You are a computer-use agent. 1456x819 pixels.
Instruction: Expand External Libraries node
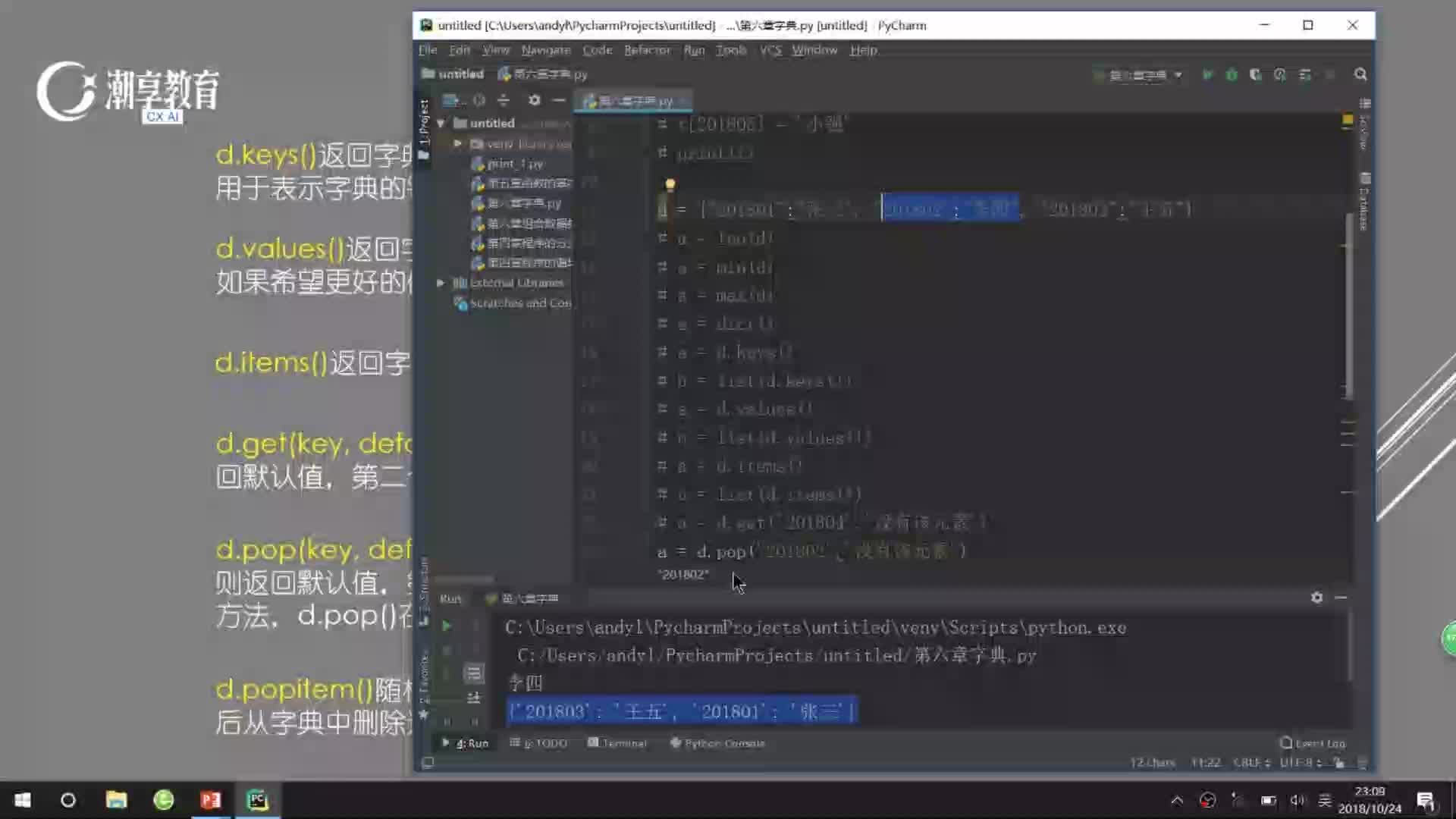pyautogui.click(x=441, y=283)
